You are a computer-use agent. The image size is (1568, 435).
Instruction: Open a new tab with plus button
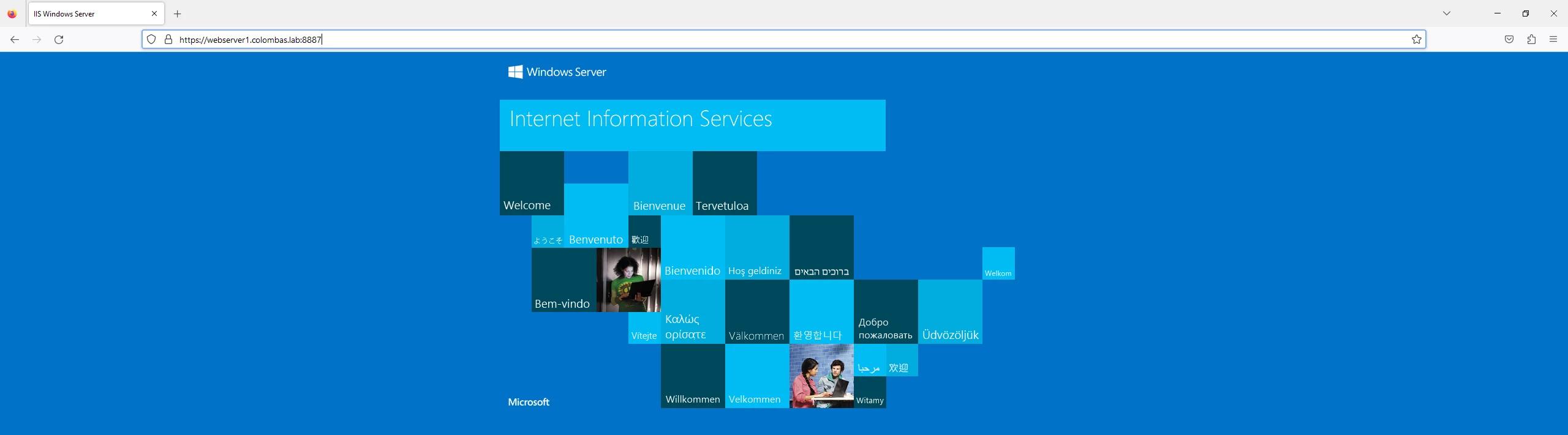pos(178,13)
